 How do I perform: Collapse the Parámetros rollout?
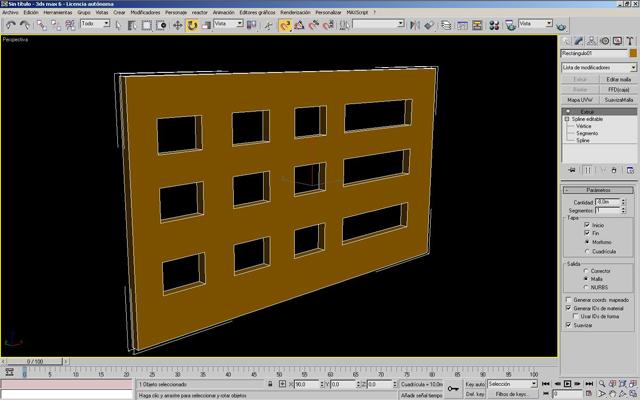pyautogui.click(x=598, y=190)
